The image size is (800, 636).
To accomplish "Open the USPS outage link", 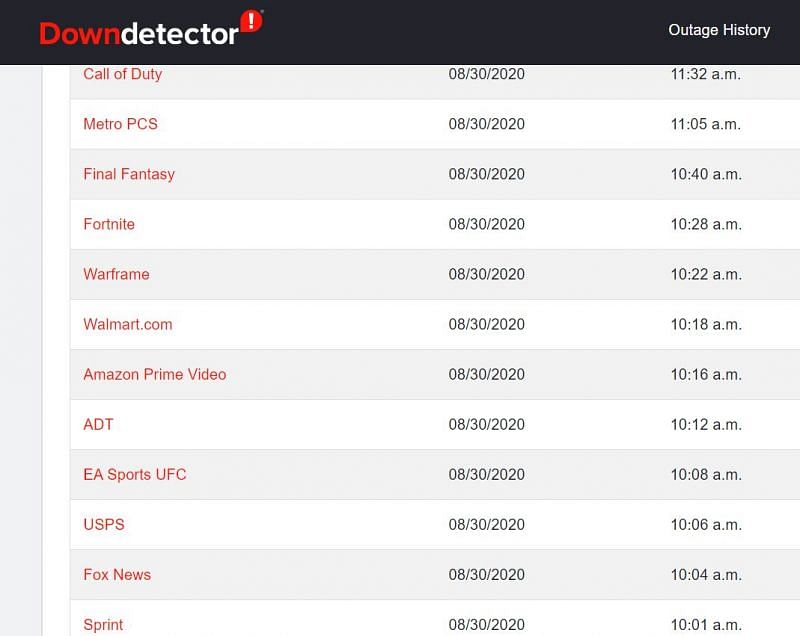I will coord(104,524).
